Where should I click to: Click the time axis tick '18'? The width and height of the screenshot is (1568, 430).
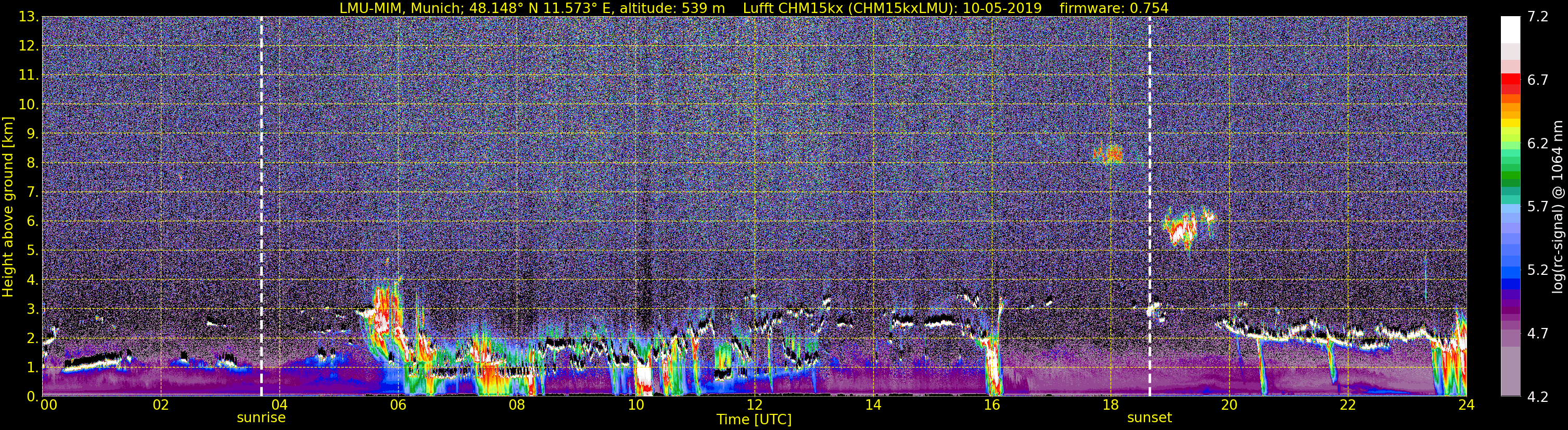1110,405
